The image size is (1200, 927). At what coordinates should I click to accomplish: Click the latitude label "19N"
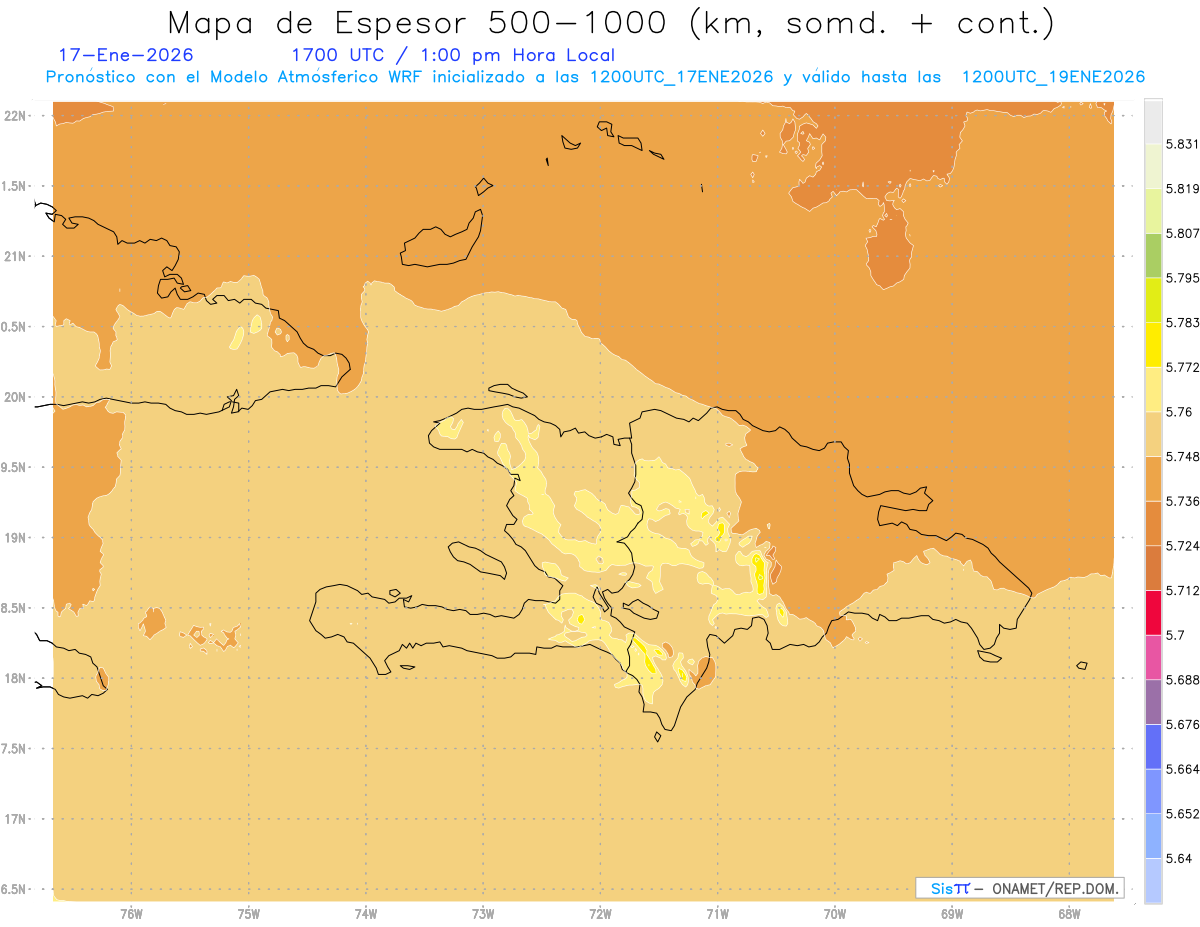pyautogui.click(x=14, y=538)
